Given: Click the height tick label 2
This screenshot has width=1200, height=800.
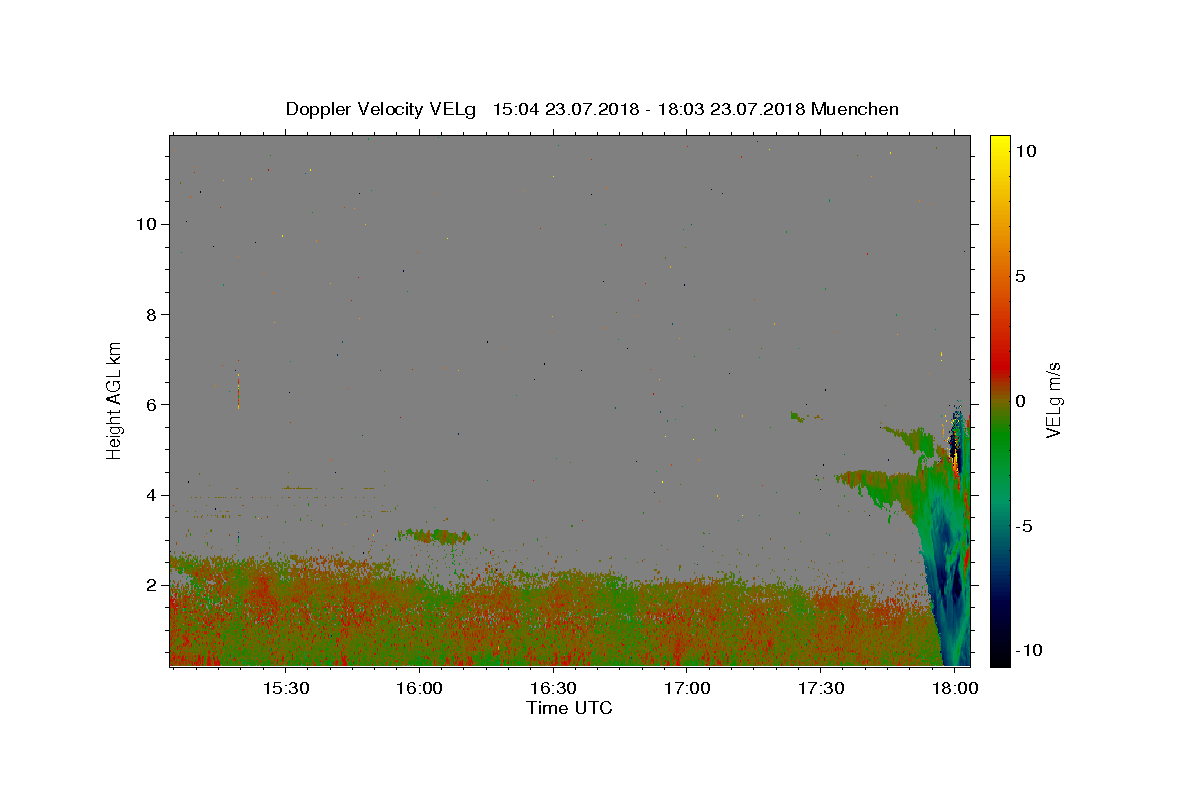Looking at the screenshot, I should pyautogui.click(x=152, y=585).
